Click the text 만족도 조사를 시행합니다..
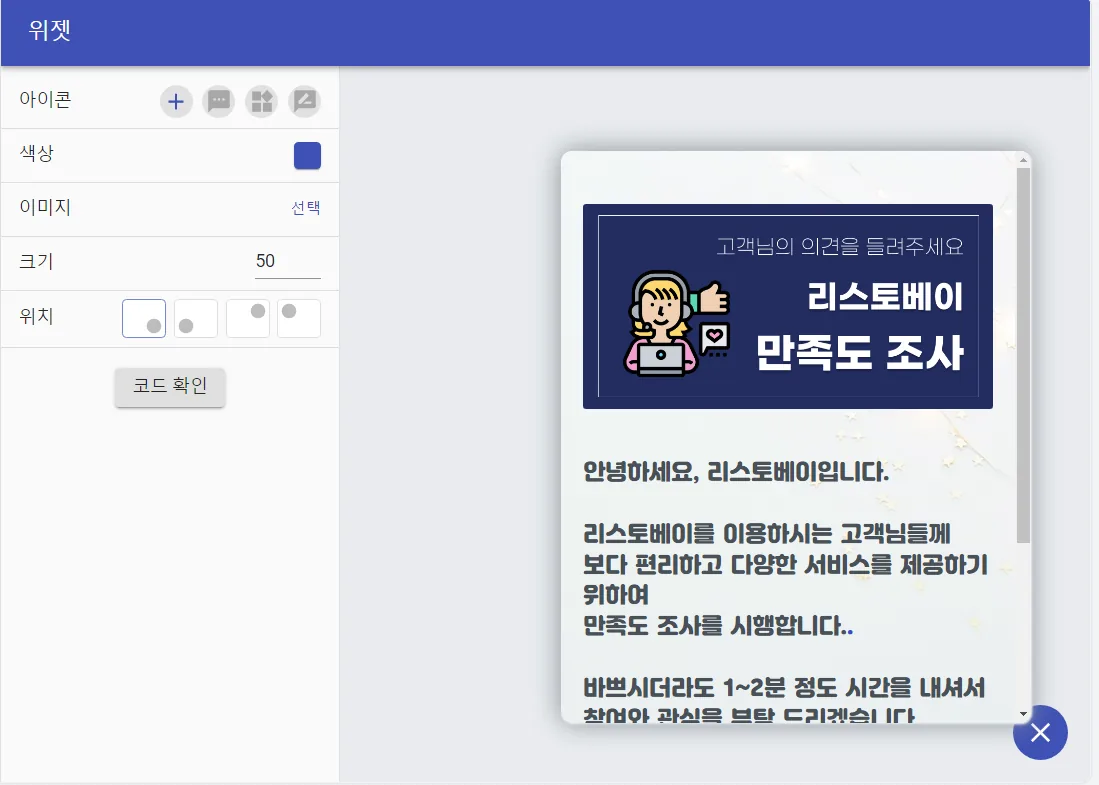 tap(718, 625)
